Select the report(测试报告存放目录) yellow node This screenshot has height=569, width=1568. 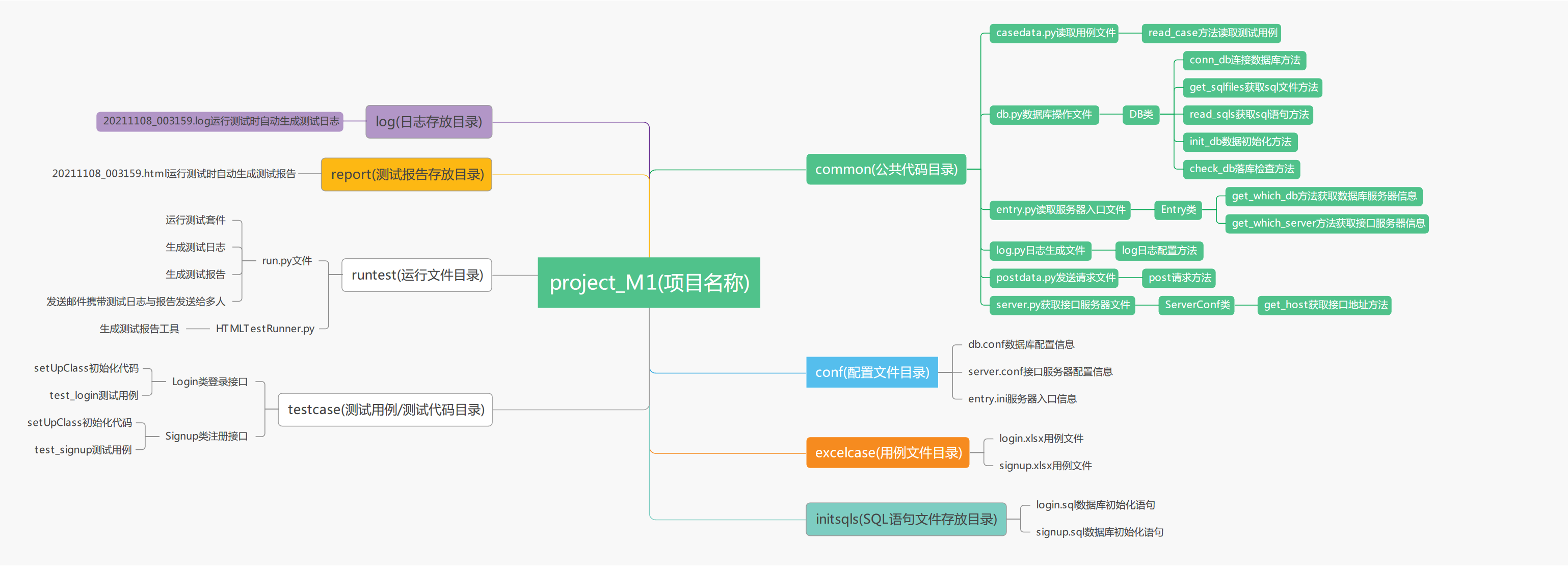[x=407, y=175]
